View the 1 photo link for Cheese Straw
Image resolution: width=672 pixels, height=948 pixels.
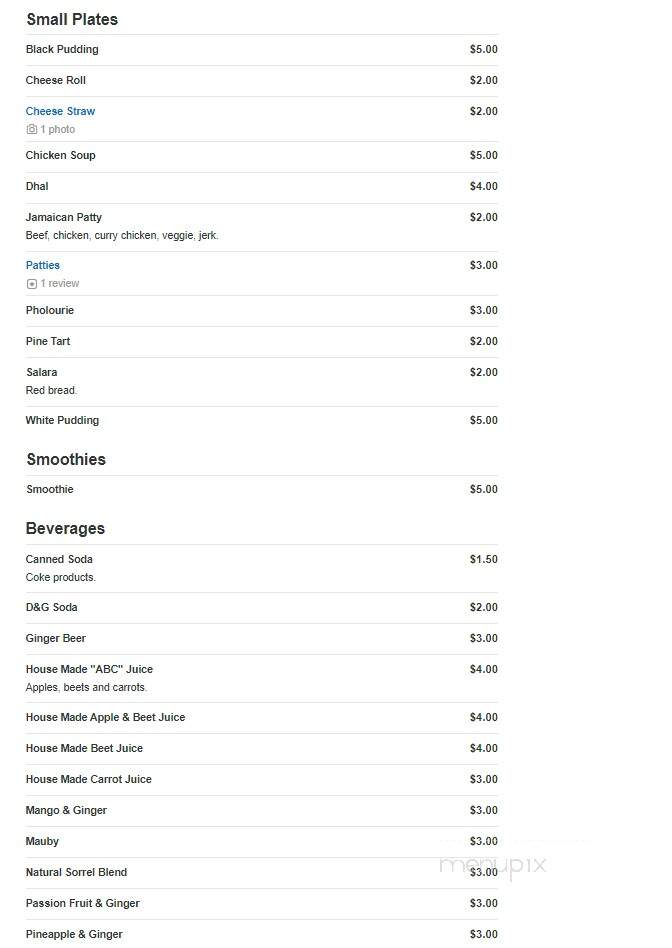point(57,129)
